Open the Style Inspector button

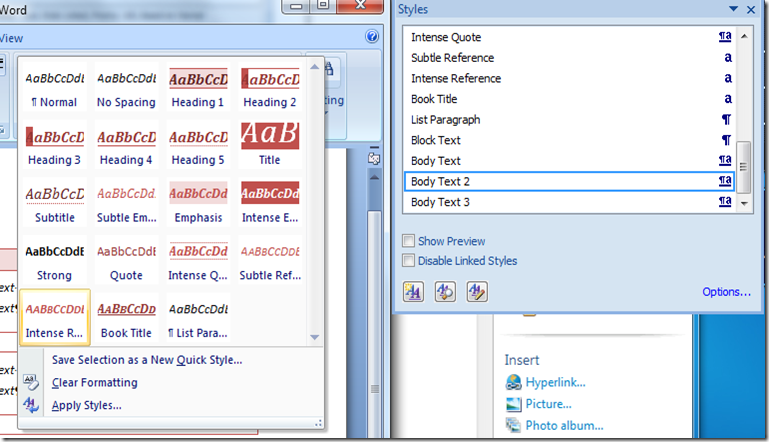(445, 292)
